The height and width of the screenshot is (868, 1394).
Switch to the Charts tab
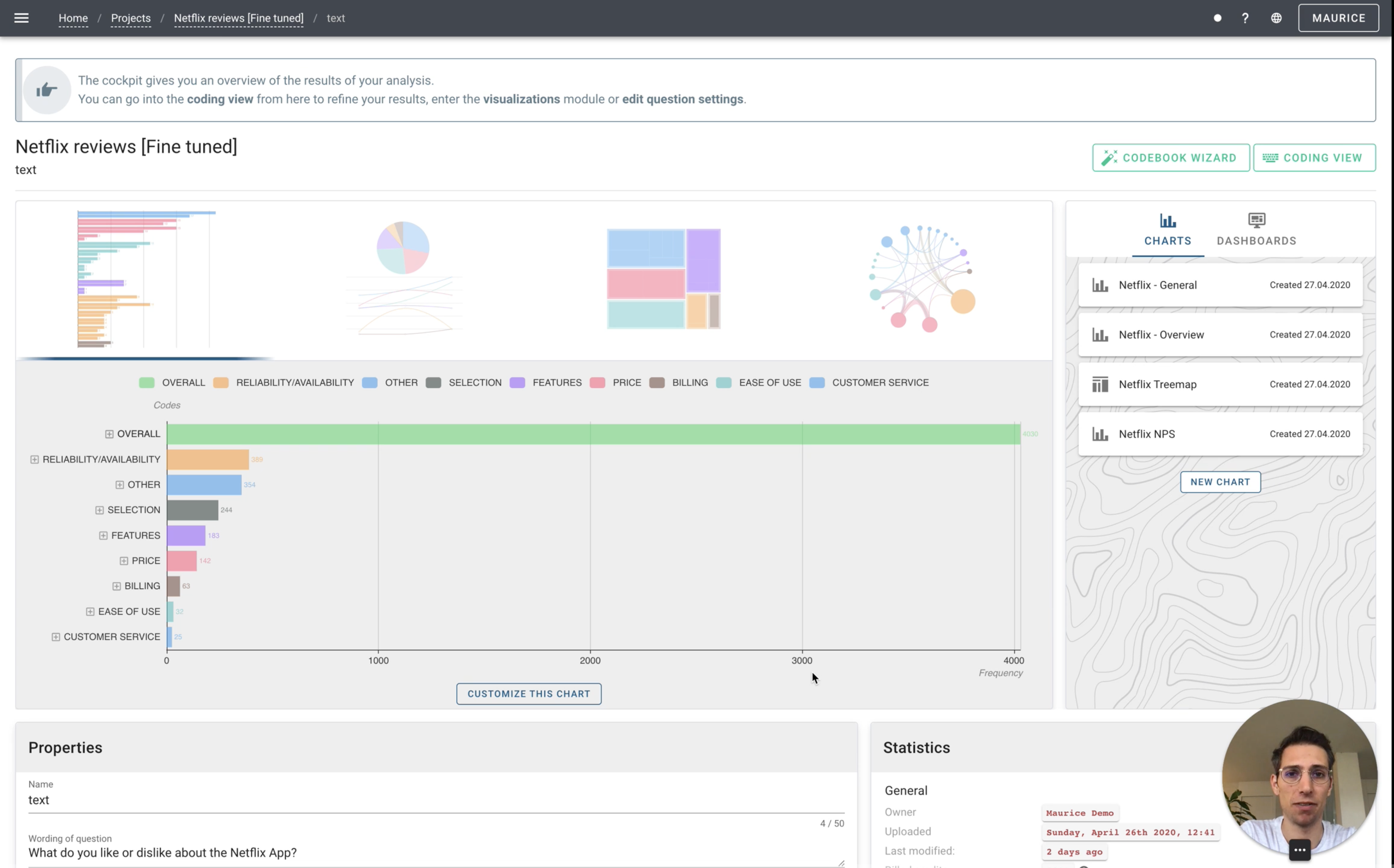[x=1167, y=230]
